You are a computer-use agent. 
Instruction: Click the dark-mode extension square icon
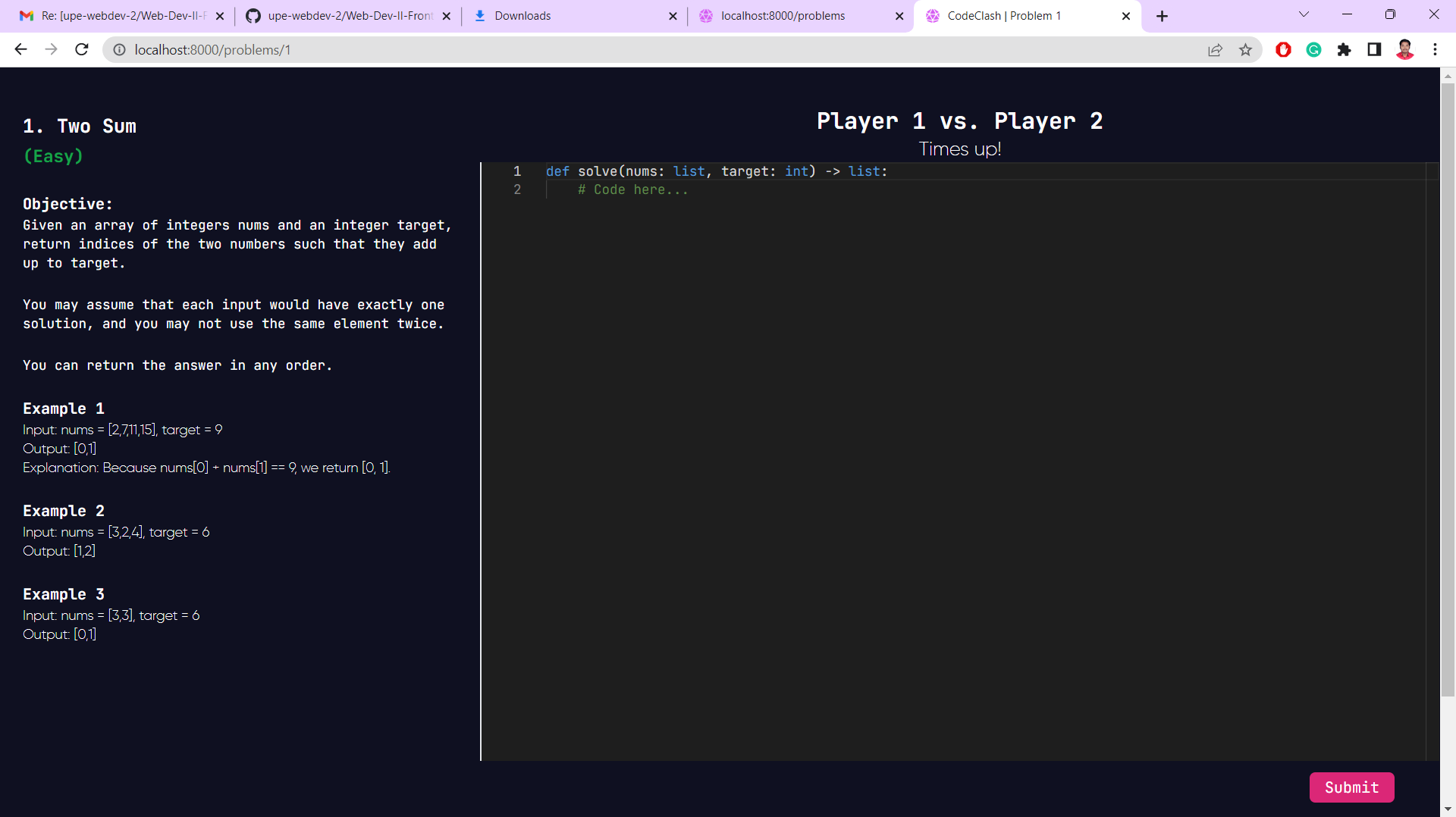click(1374, 49)
